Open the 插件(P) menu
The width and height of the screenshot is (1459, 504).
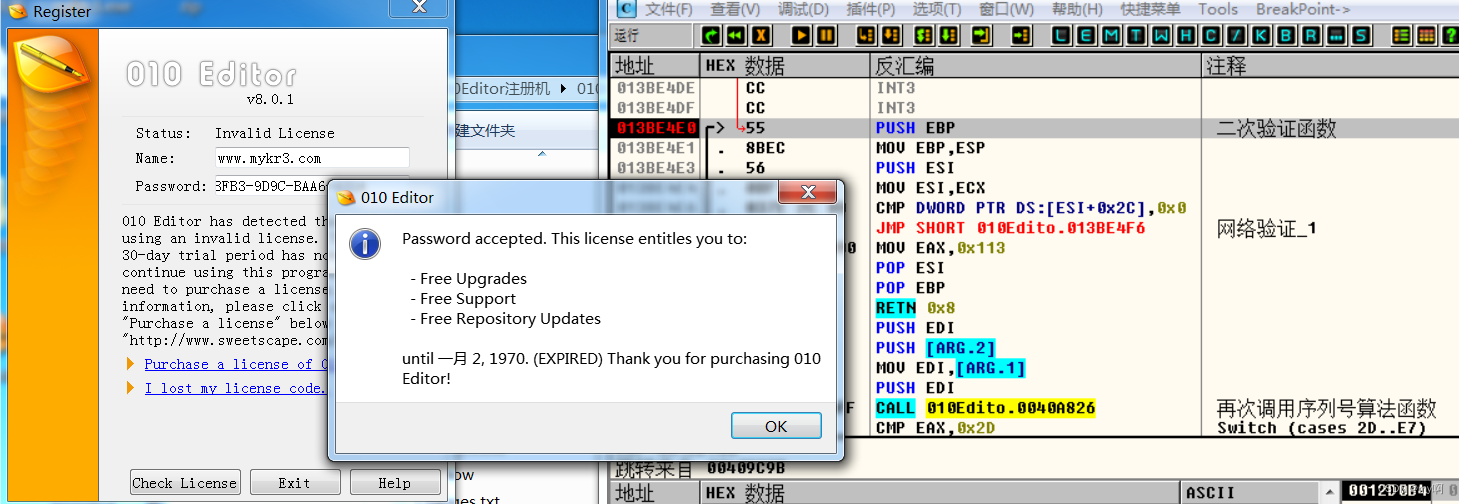click(x=870, y=10)
